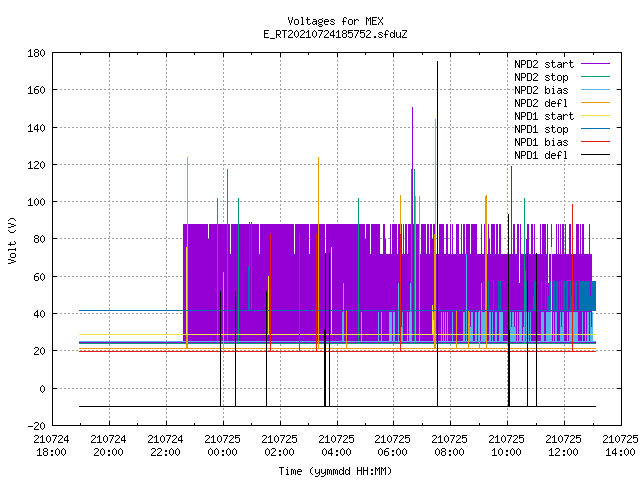640x480 pixels.
Task: Click the chart title "Voltages for MEX"
Action: (335, 21)
